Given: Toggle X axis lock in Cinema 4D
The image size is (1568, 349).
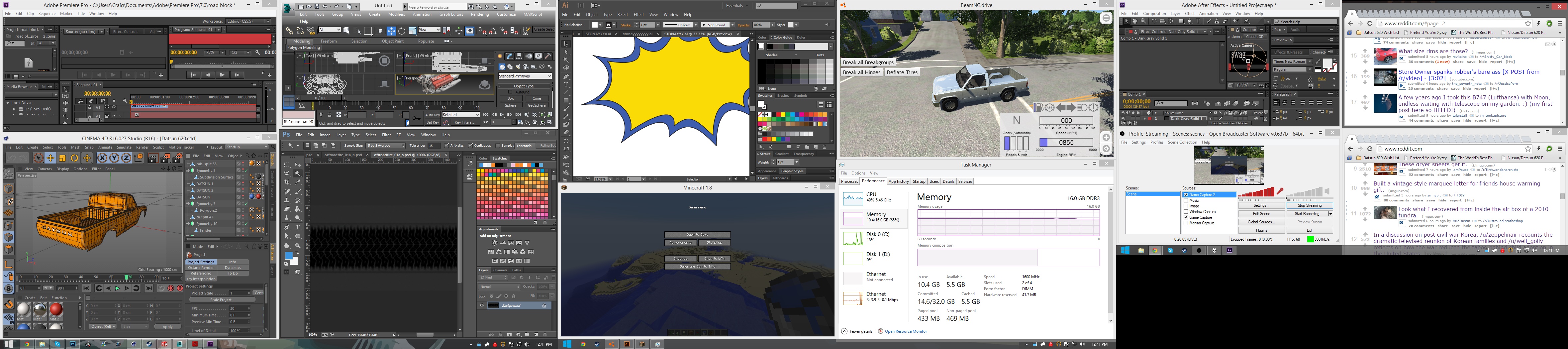Looking at the screenshot, I should tap(102, 158).
